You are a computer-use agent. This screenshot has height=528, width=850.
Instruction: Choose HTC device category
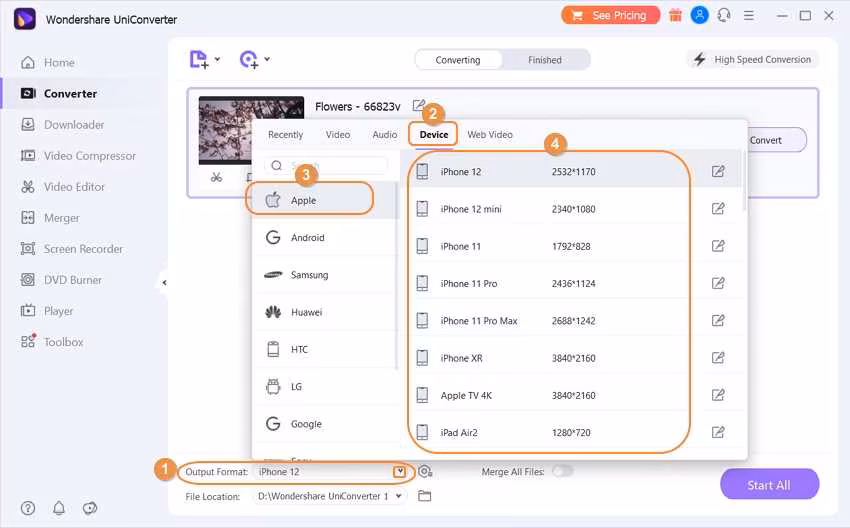pos(324,350)
